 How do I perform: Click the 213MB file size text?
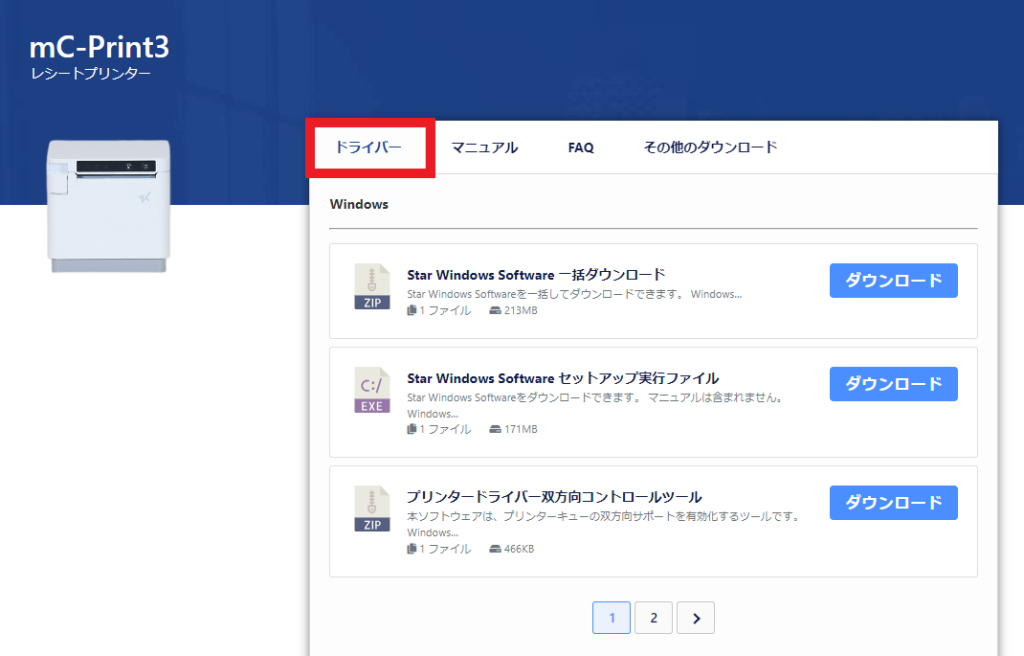point(520,310)
